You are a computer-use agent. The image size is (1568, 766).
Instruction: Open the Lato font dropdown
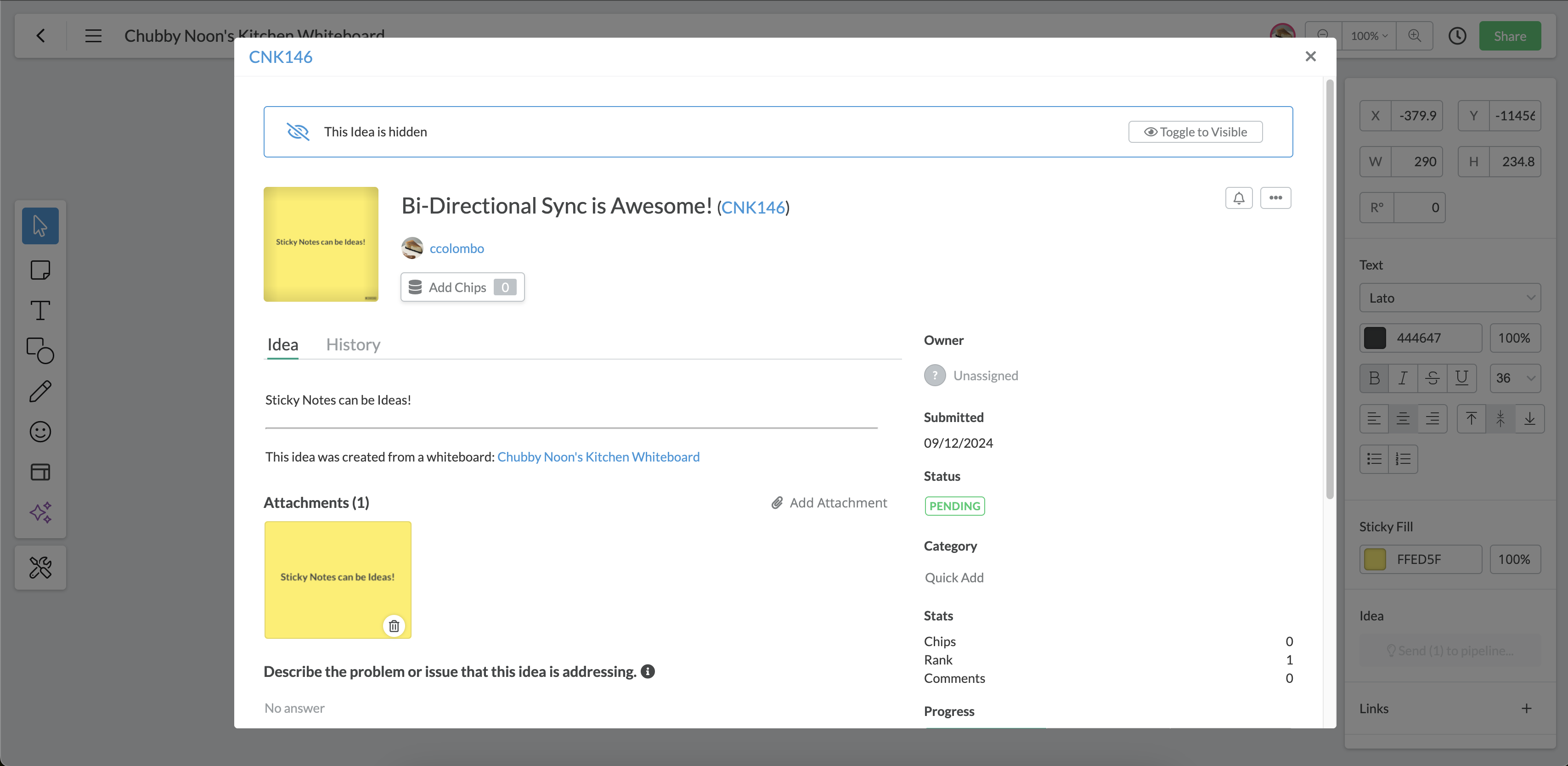[x=1450, y=298]
